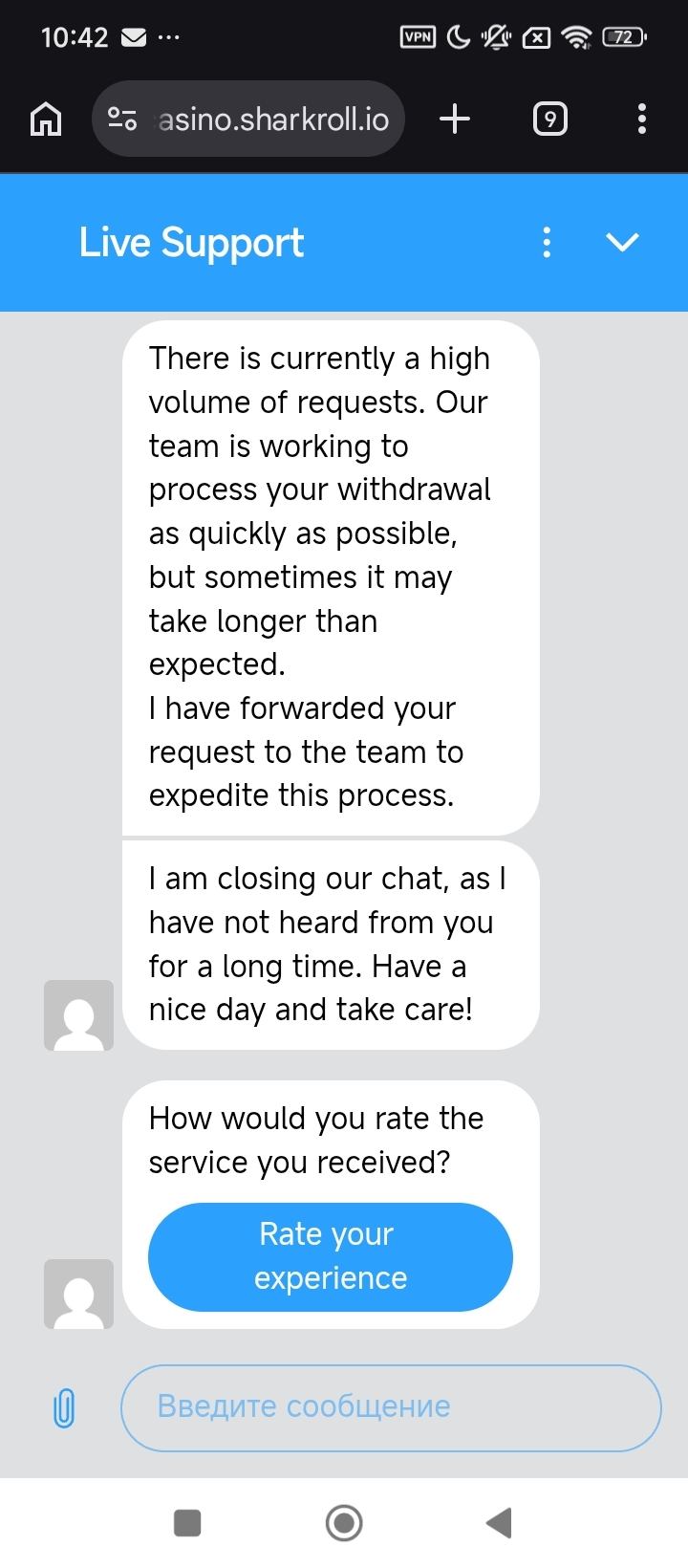Open a new tab with plus icon
The image size is (688, 1568).
[455, 120]
